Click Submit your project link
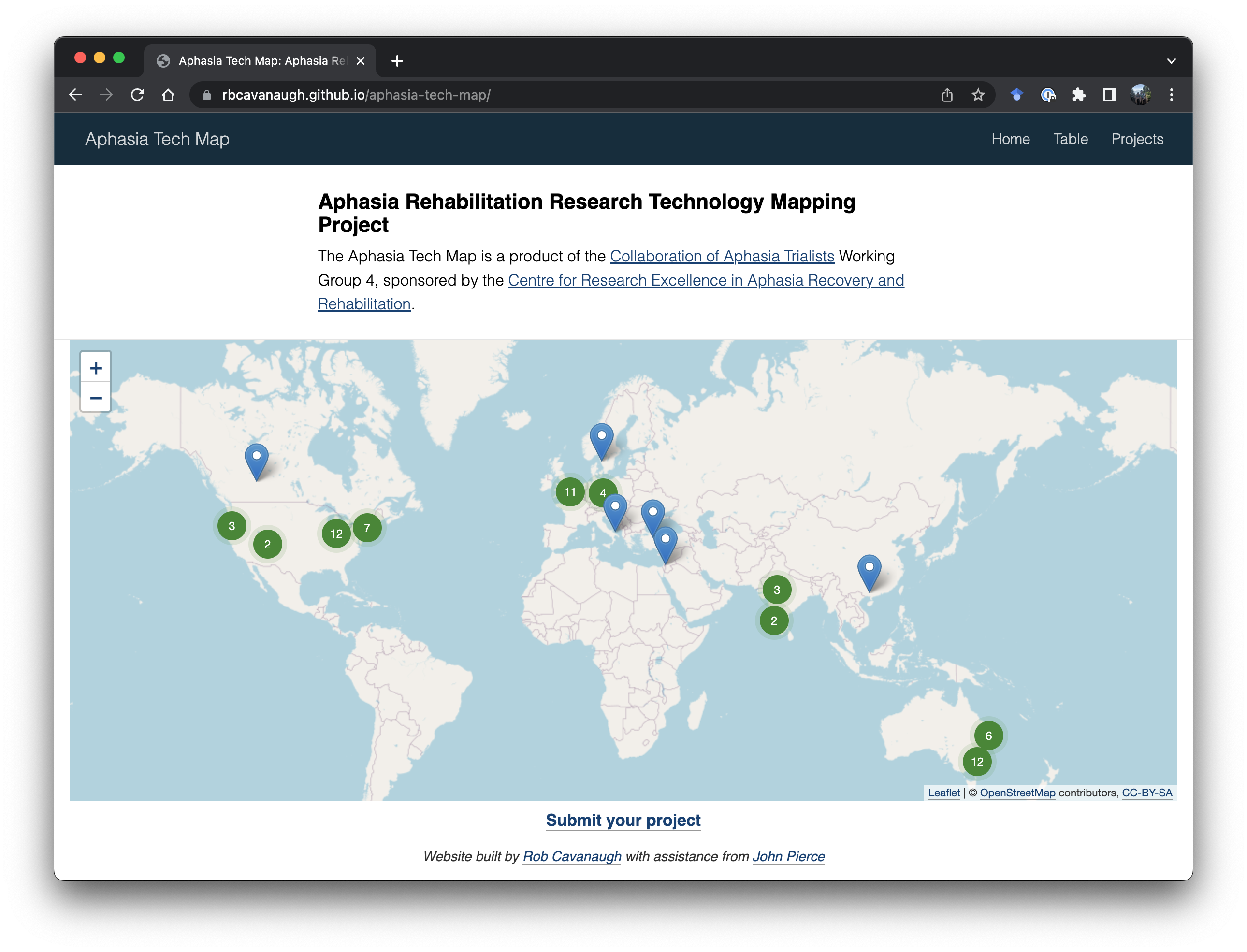This screenshot has height=952, width=1247. tap(623, 820)
